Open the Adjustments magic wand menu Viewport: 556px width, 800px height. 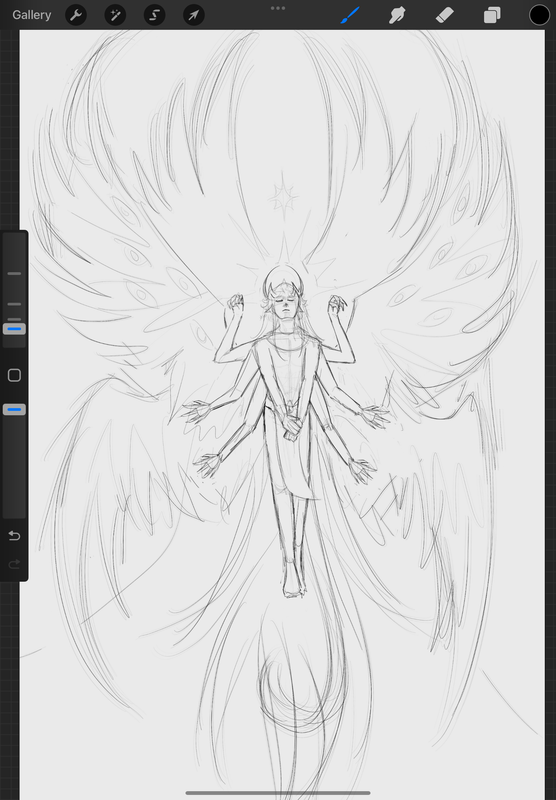tap(115, 15)
